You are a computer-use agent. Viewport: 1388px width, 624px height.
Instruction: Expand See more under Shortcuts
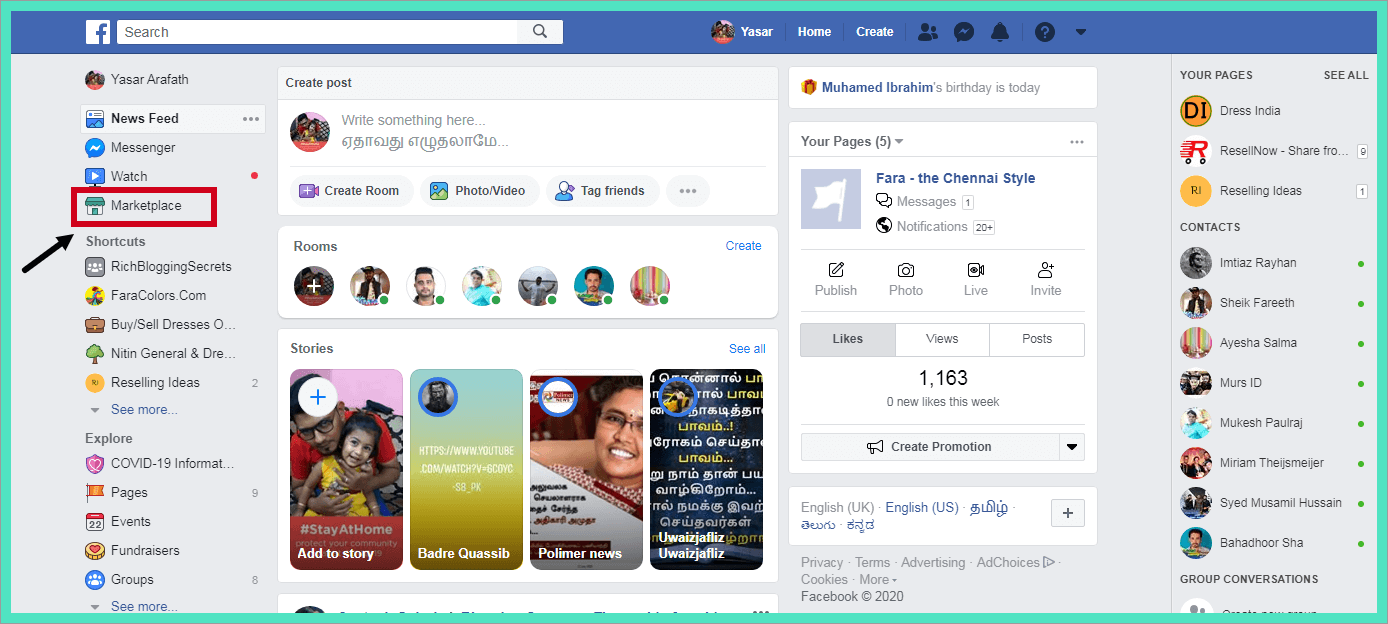click(144, 410)
